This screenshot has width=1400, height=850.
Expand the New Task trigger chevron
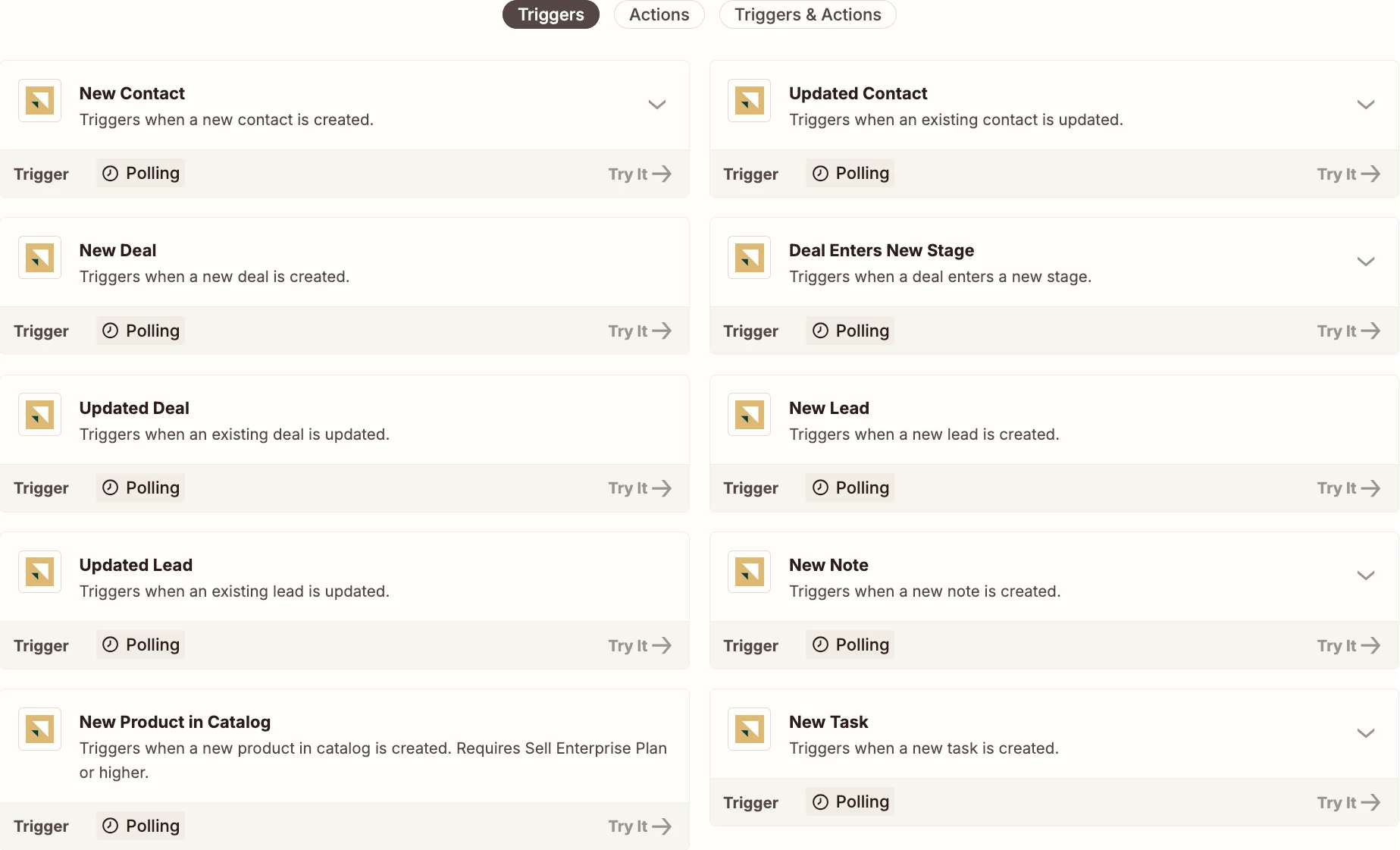(x=1366, y=733)
